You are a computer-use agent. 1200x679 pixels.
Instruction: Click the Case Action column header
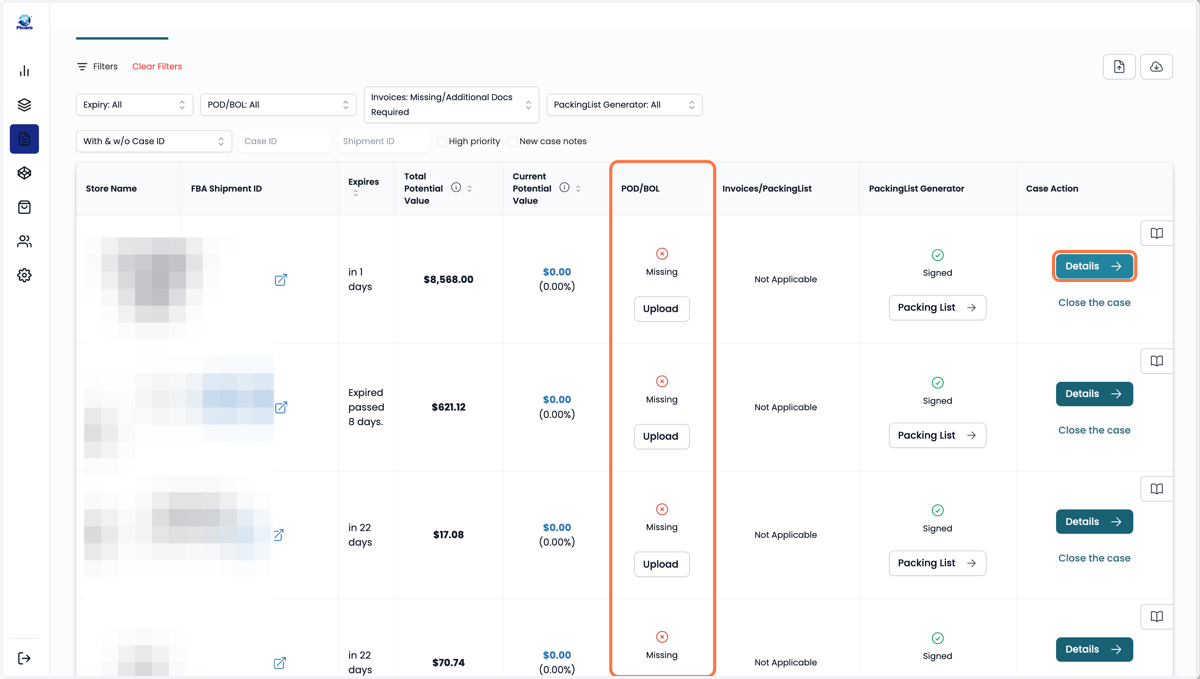click(x=1052, y=189)
